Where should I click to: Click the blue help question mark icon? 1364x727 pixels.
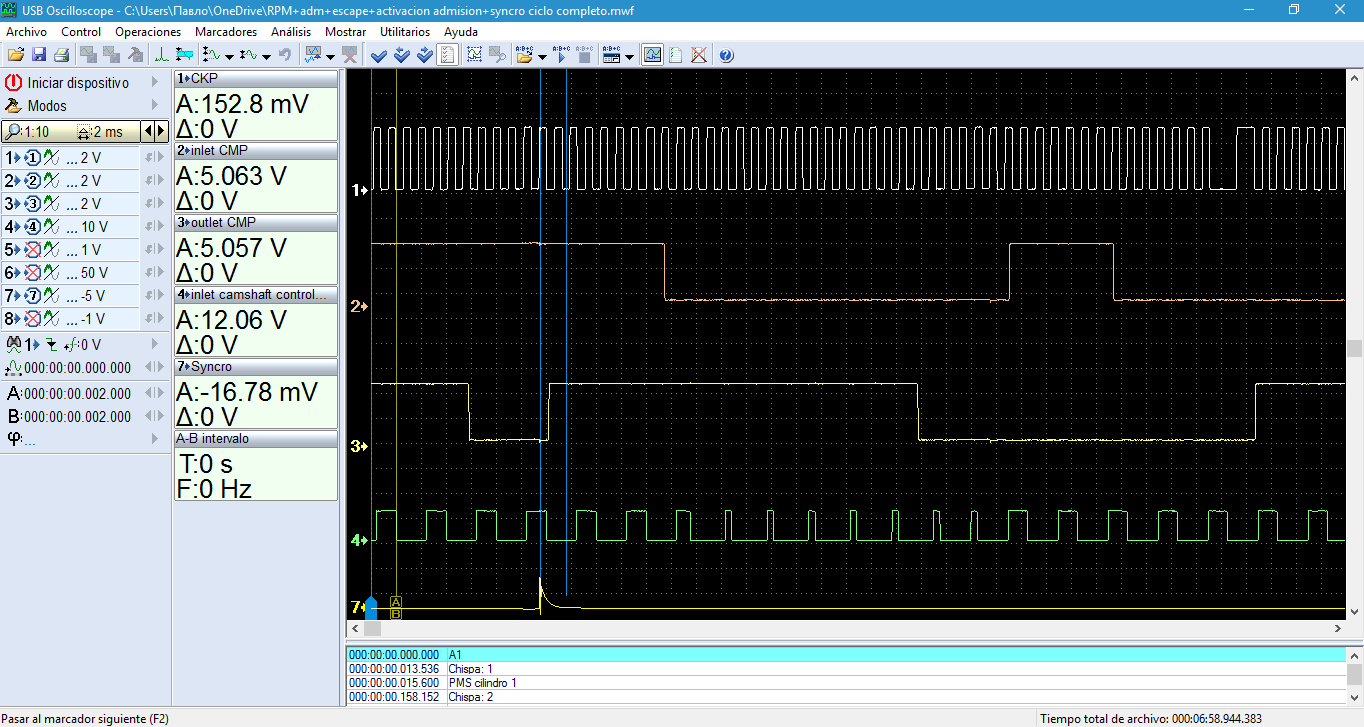726,55
